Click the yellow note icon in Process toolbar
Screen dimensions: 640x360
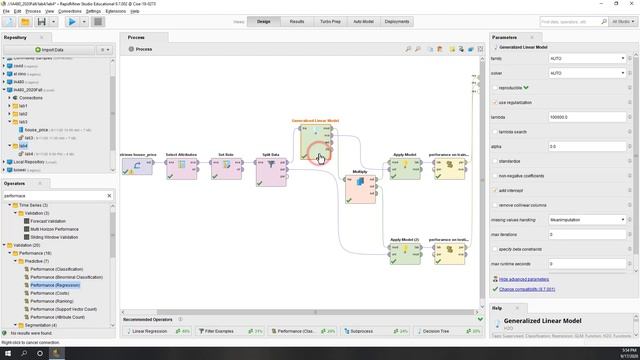tap(452, 49)
